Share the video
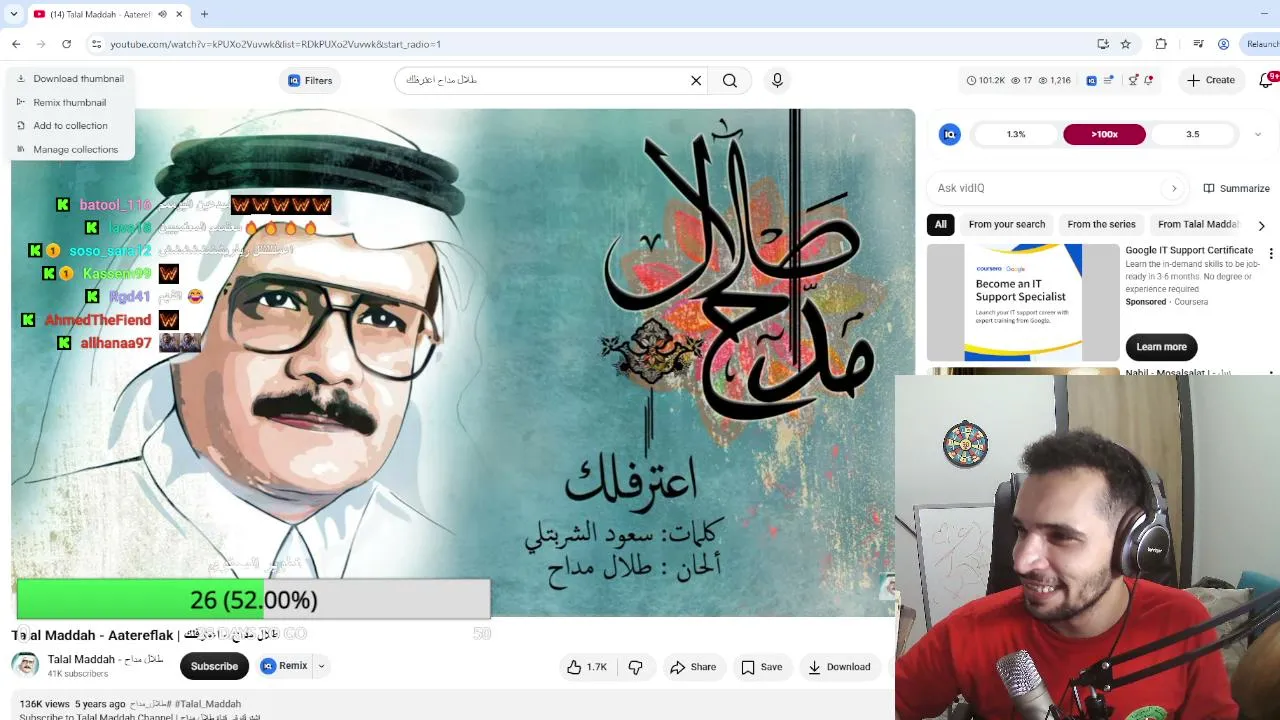This screenshot has width=1280, height=720. (693, 667)
